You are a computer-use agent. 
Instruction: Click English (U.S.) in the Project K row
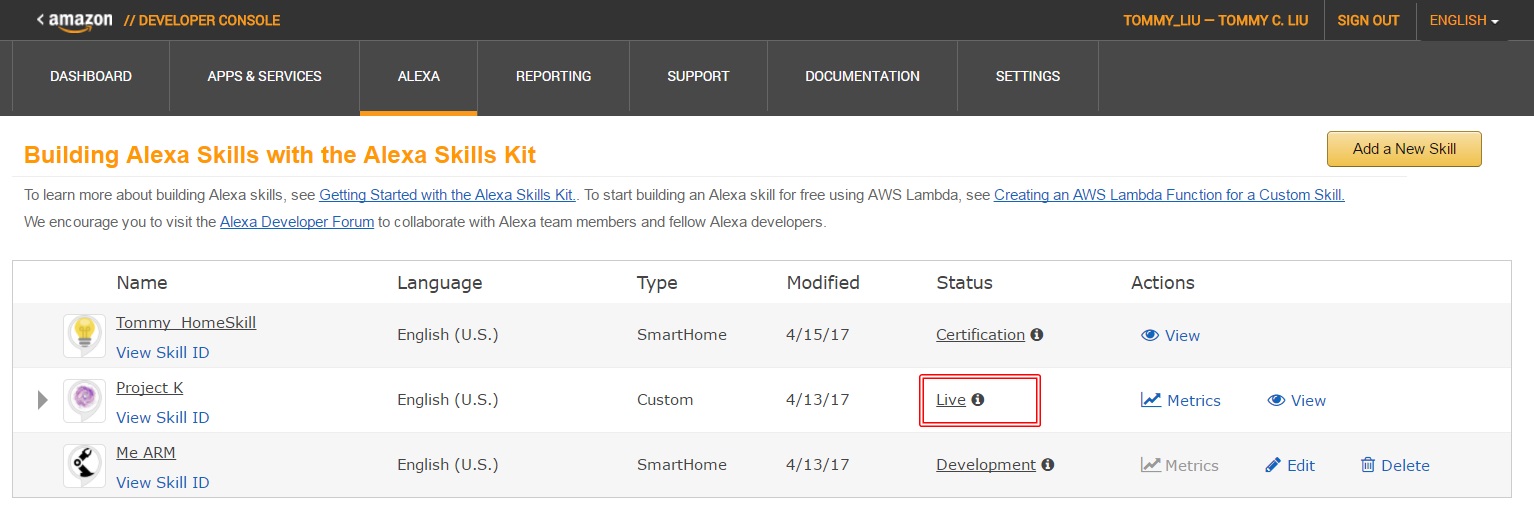click(448, 400)
